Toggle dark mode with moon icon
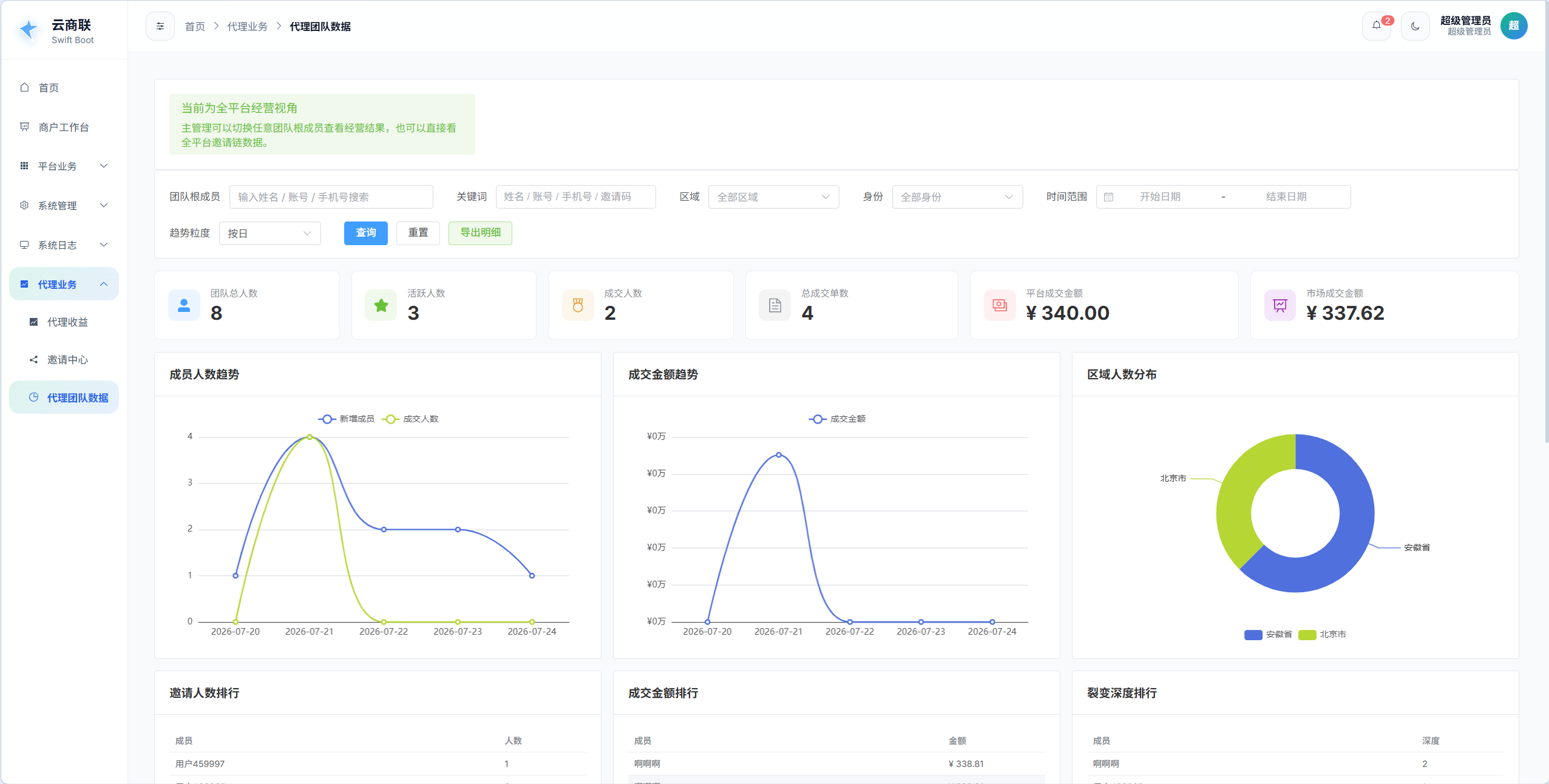Viewport: 1549px width, 784px height. [x=1415, y=26]
